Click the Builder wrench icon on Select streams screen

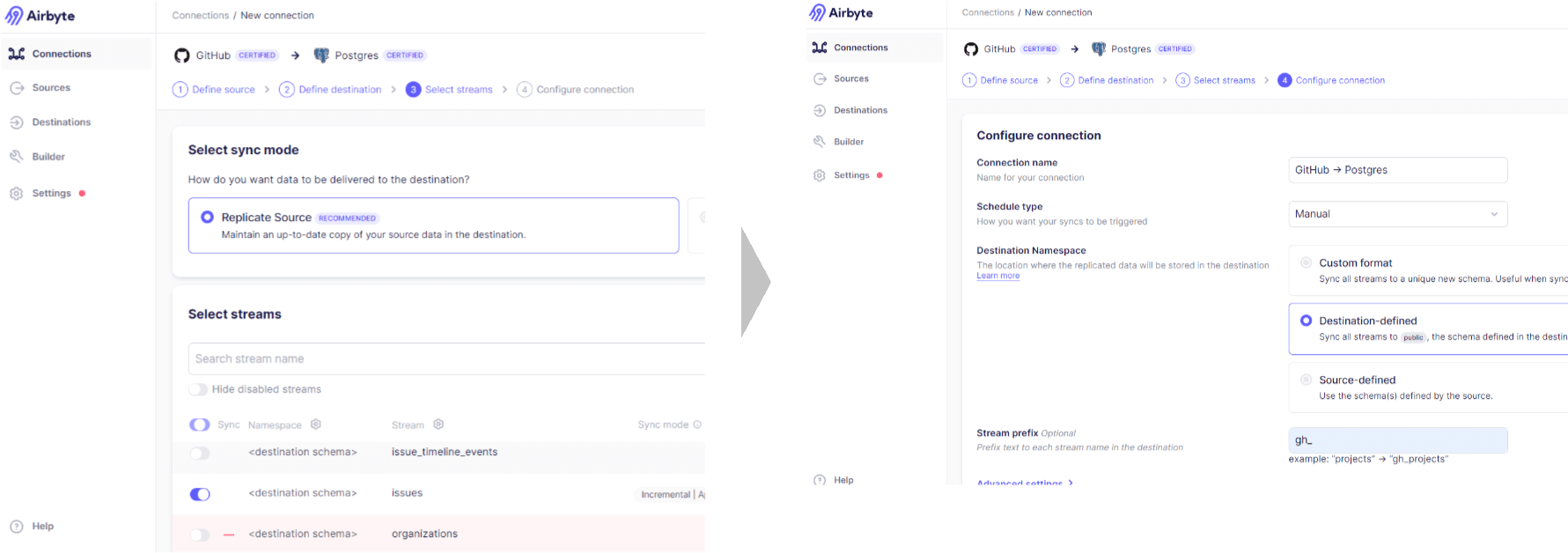point(17,157)
